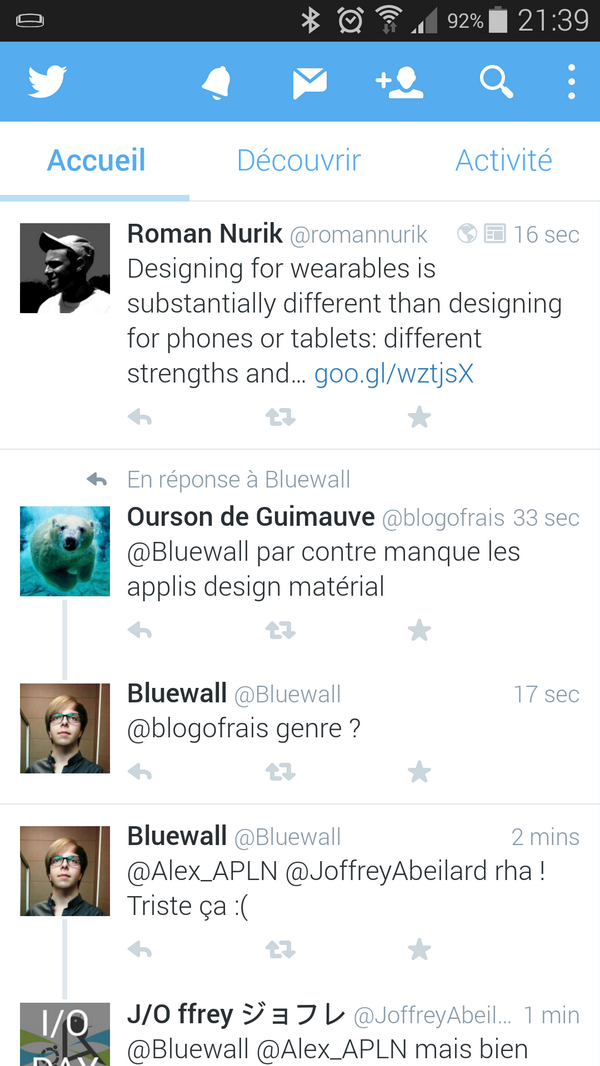This screenshot has height=1066, width=600.
Task: Reply to Ourson de Guimauve's tweet
Action: (139, 631)
